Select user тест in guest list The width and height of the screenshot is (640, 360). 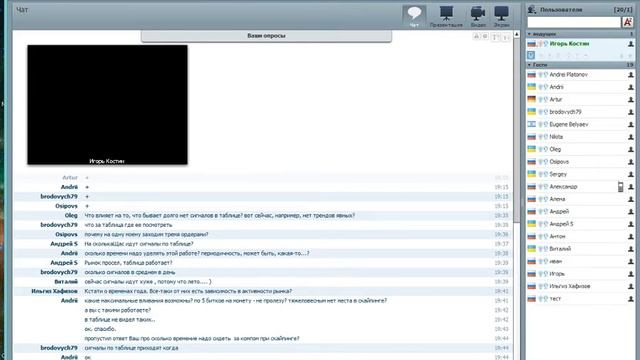coord(555,299)
